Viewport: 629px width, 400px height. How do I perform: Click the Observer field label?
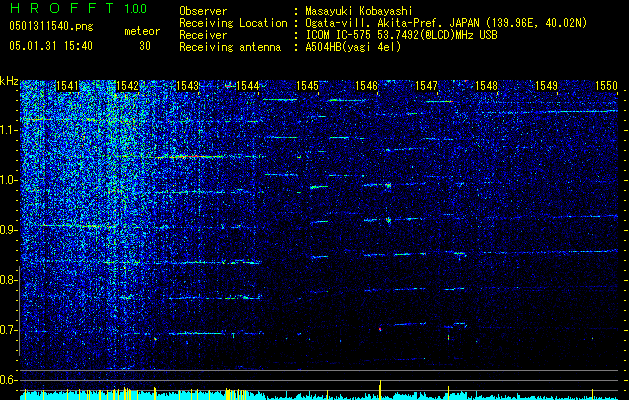pyautogui.click(x=203, y=11)
